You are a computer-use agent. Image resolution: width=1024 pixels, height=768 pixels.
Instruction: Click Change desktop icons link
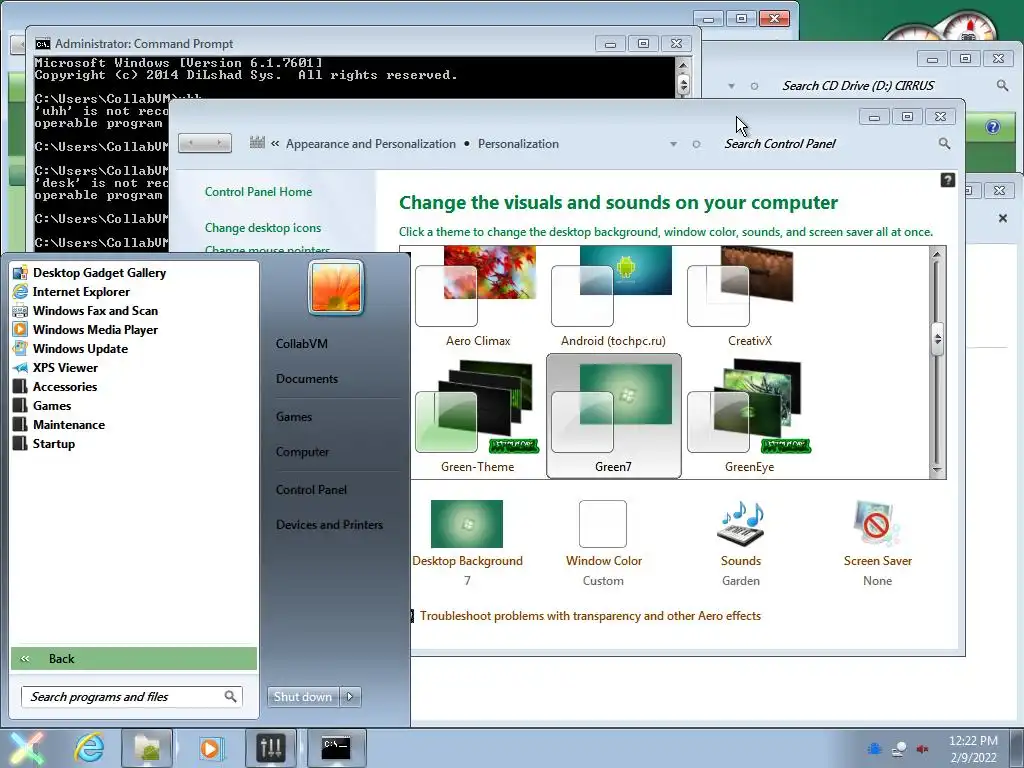(263, 228)
